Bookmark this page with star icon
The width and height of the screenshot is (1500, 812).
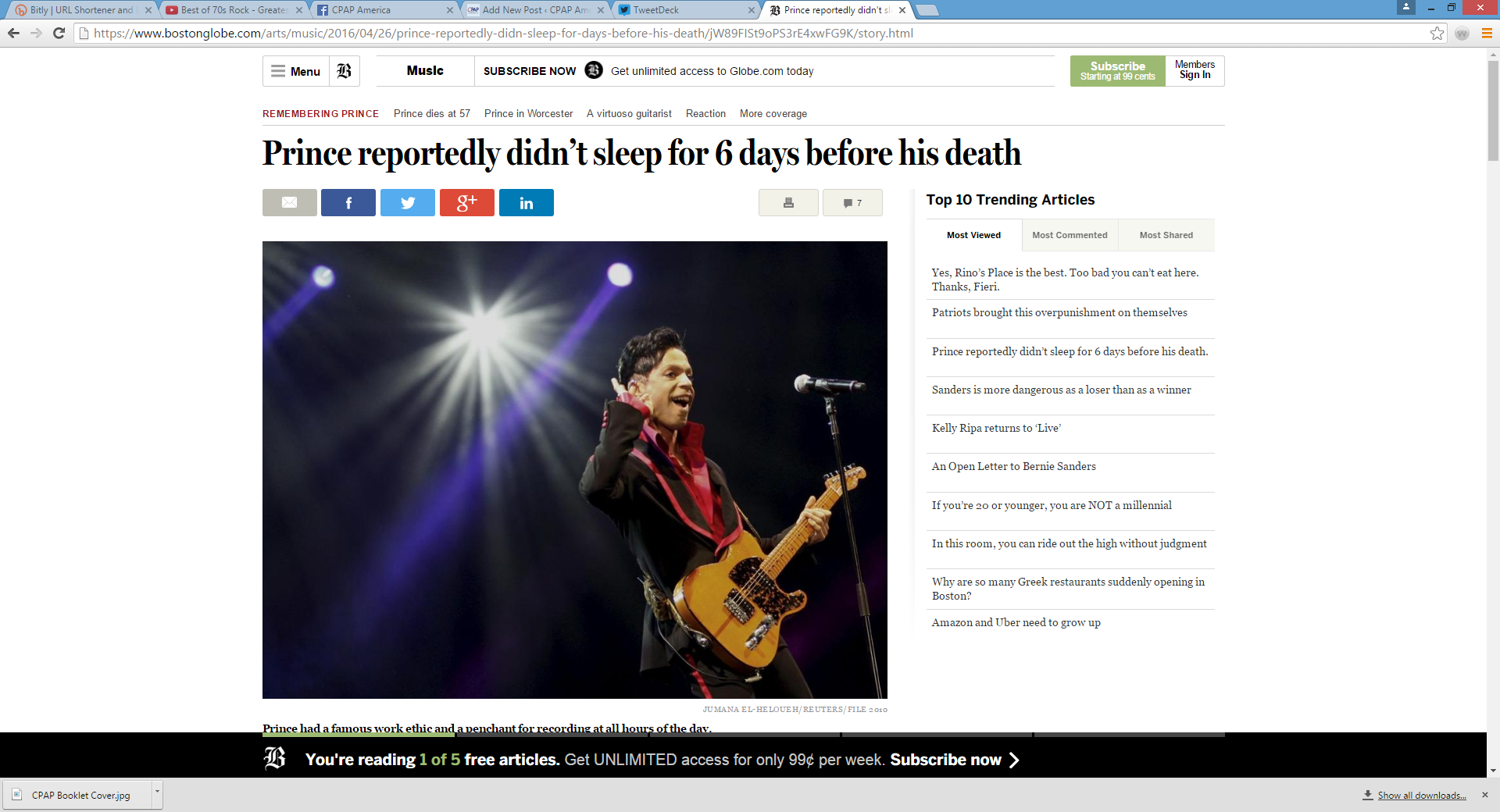[x=1437, y=33]
